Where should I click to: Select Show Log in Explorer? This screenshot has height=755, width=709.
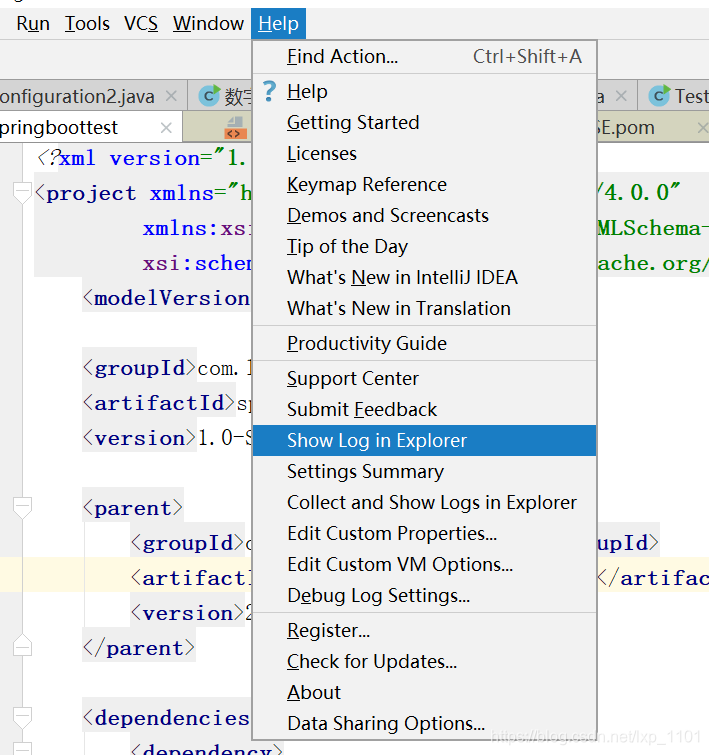(x=424, y=441)
